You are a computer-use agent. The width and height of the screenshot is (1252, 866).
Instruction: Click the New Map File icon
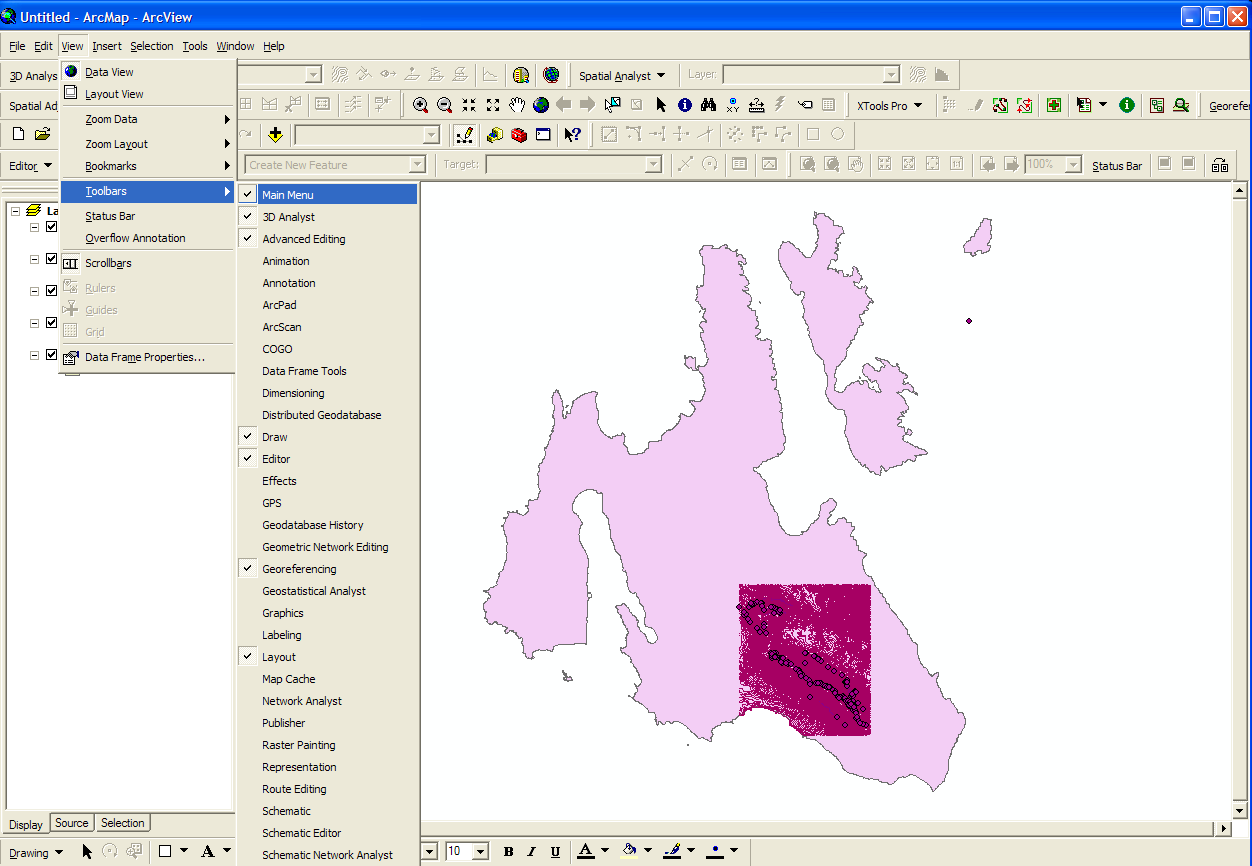pyautogui.click(x=18, y=134)
